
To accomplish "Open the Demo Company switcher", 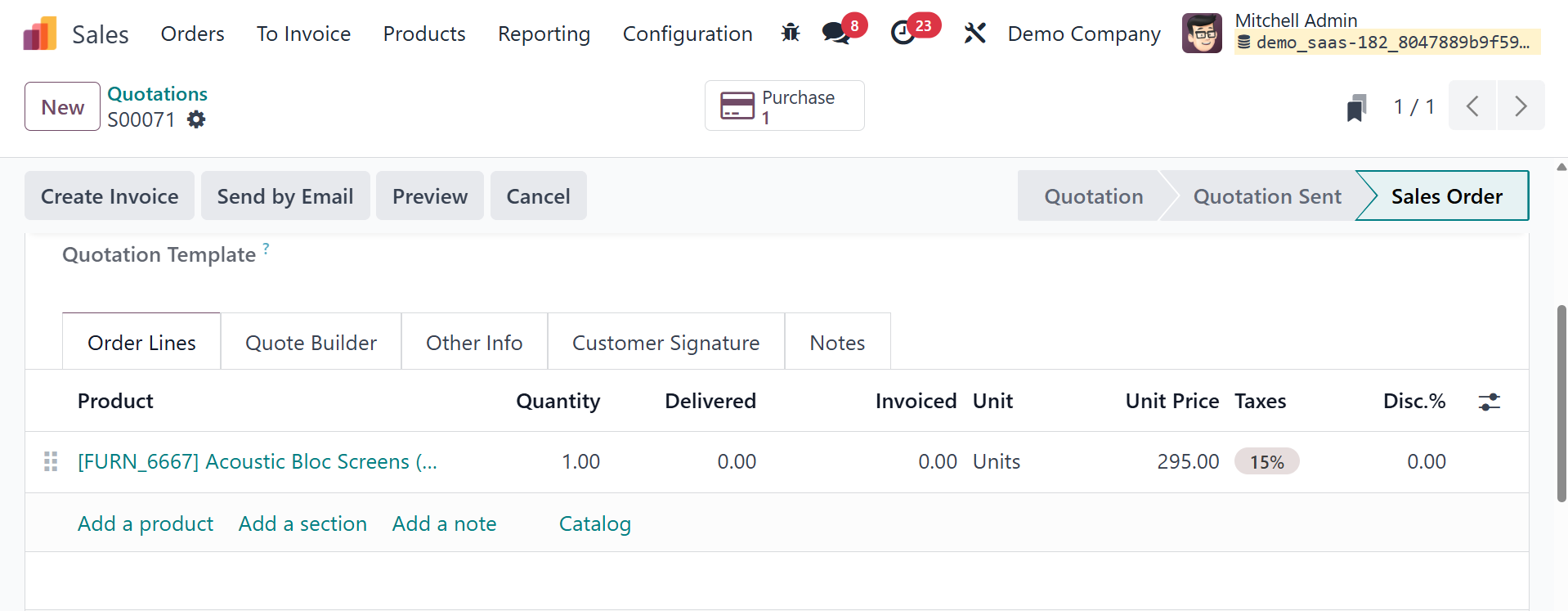I will tap(1083, 34).
